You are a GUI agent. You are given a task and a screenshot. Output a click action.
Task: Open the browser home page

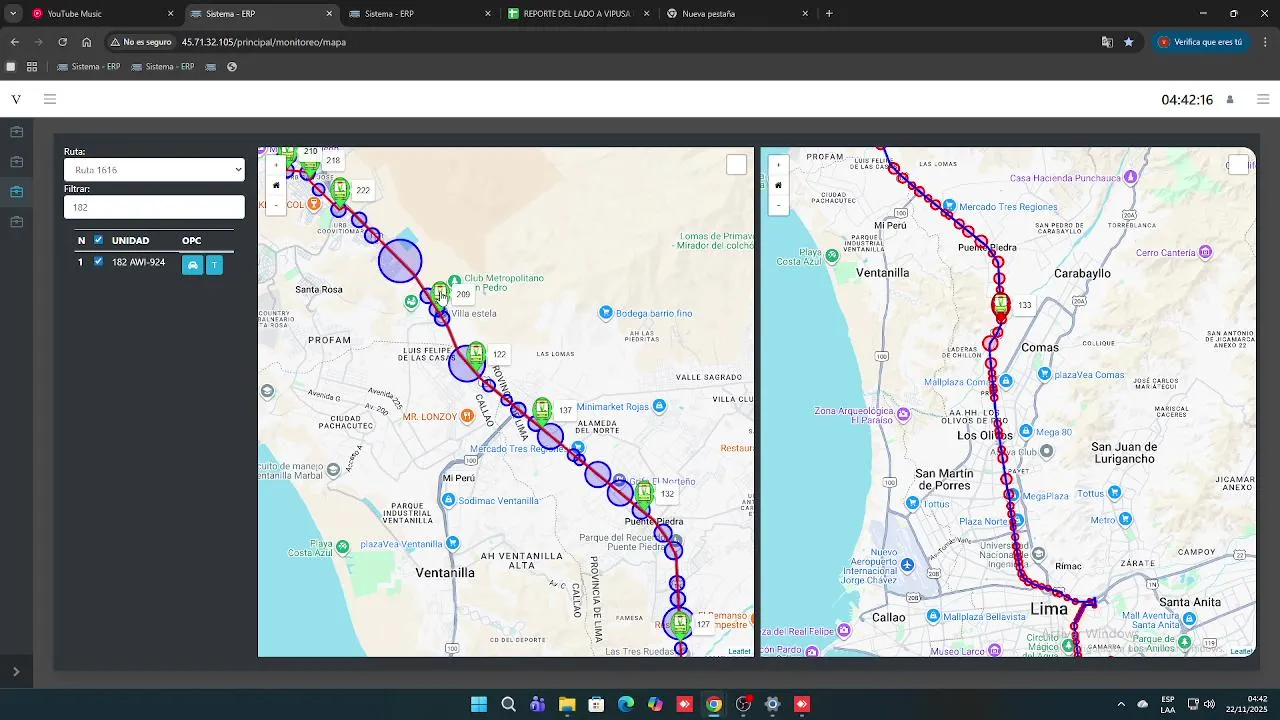87,42
